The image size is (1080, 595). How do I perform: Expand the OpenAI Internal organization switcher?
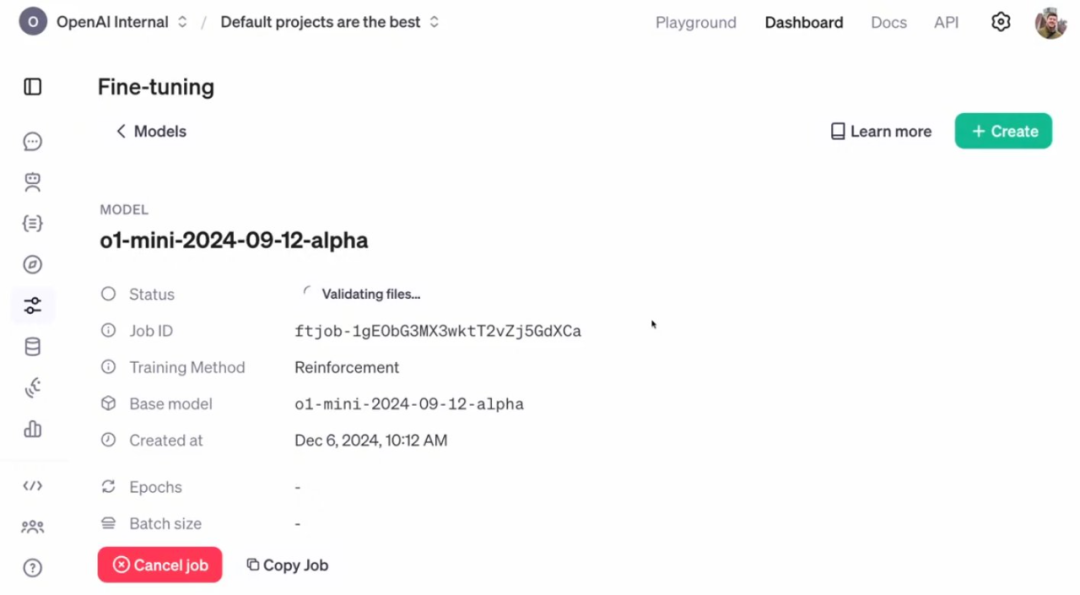click(x=121, y=22)
